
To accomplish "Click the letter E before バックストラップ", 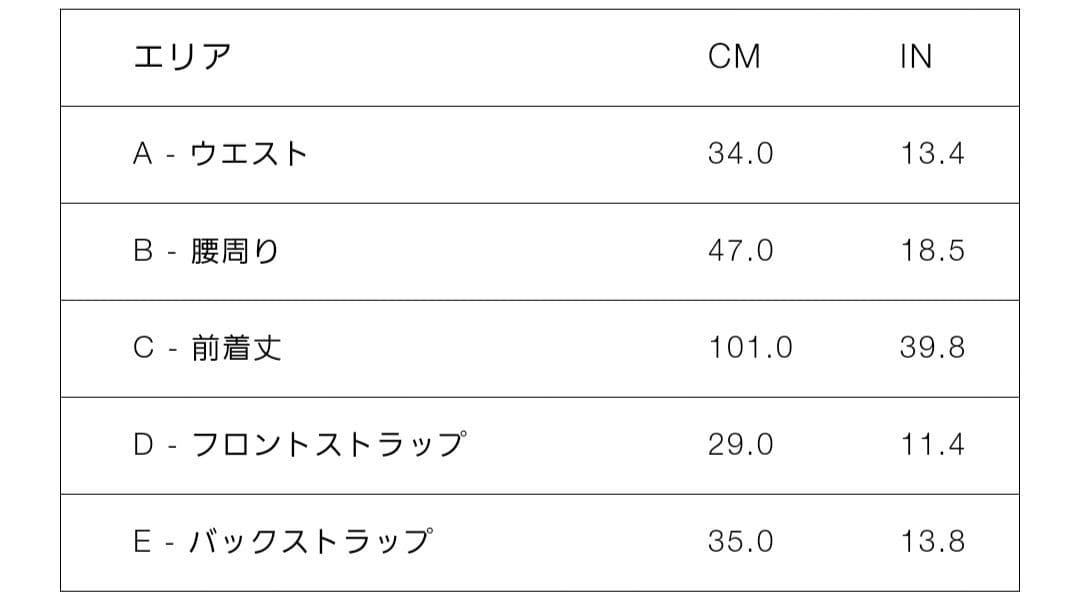I will pyautogui.click(x=143, y=542).
